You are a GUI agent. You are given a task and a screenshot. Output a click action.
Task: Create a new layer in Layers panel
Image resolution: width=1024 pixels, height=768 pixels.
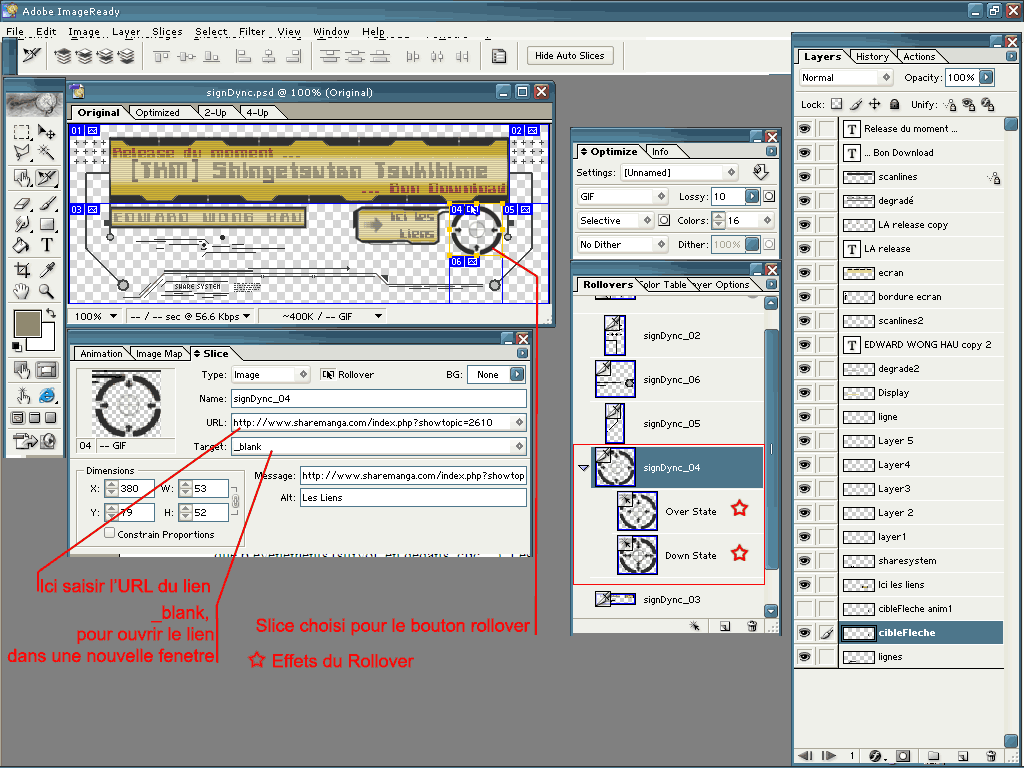[x=962, y=756]
